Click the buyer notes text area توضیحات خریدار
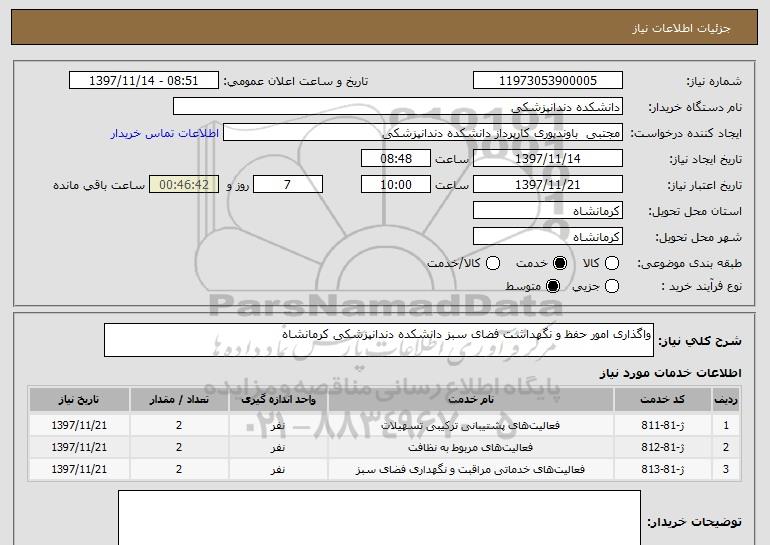The width and height of the screenshot is (770, 545). coord(379,518)
